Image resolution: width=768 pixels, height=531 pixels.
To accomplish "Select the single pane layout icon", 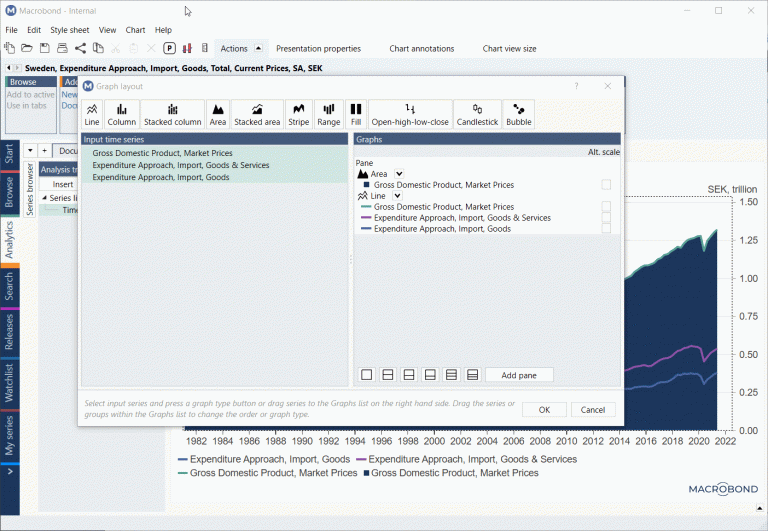I will (366, 375).
